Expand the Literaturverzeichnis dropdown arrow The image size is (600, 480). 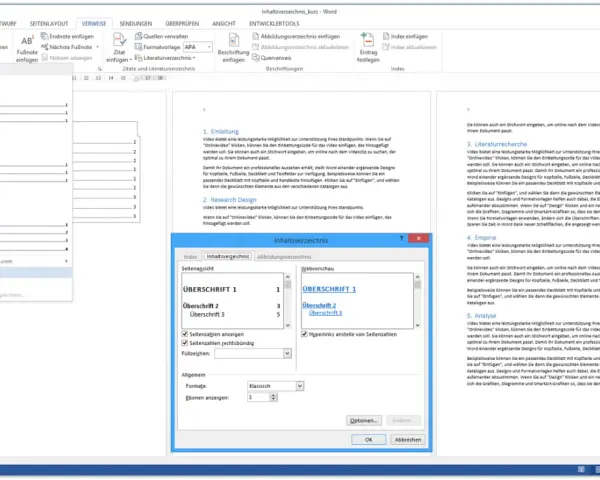click(x=194, y=58)
